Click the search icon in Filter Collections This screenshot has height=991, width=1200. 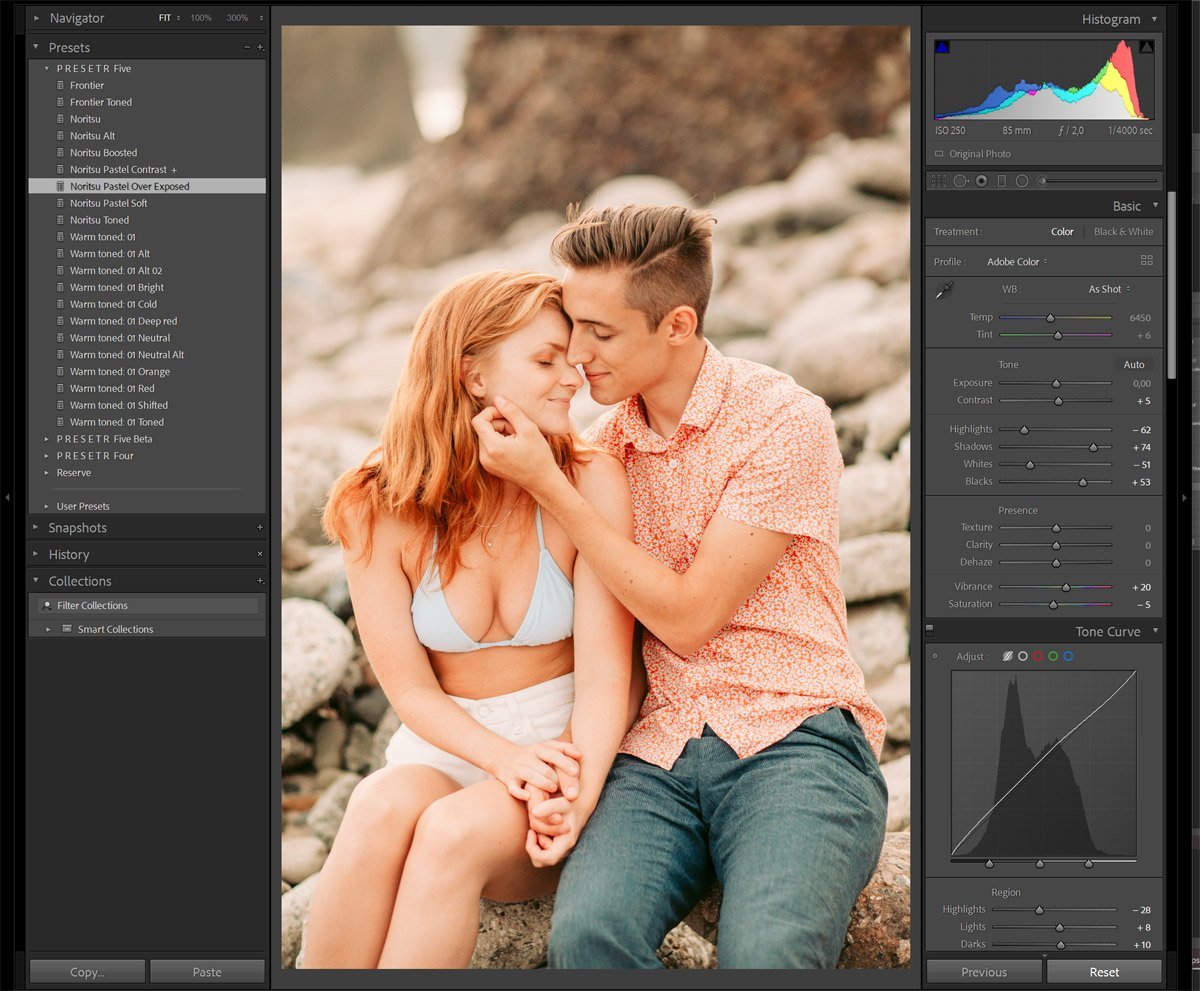[x=46, y=605]
